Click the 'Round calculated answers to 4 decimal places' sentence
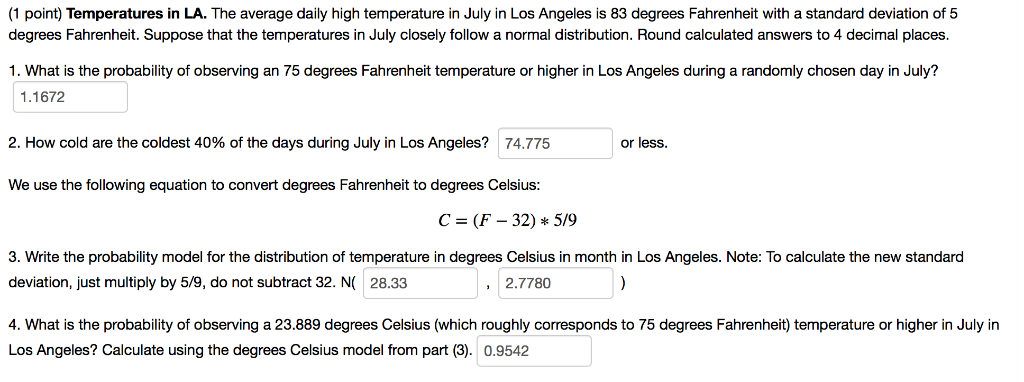 [x=792, y=35]
